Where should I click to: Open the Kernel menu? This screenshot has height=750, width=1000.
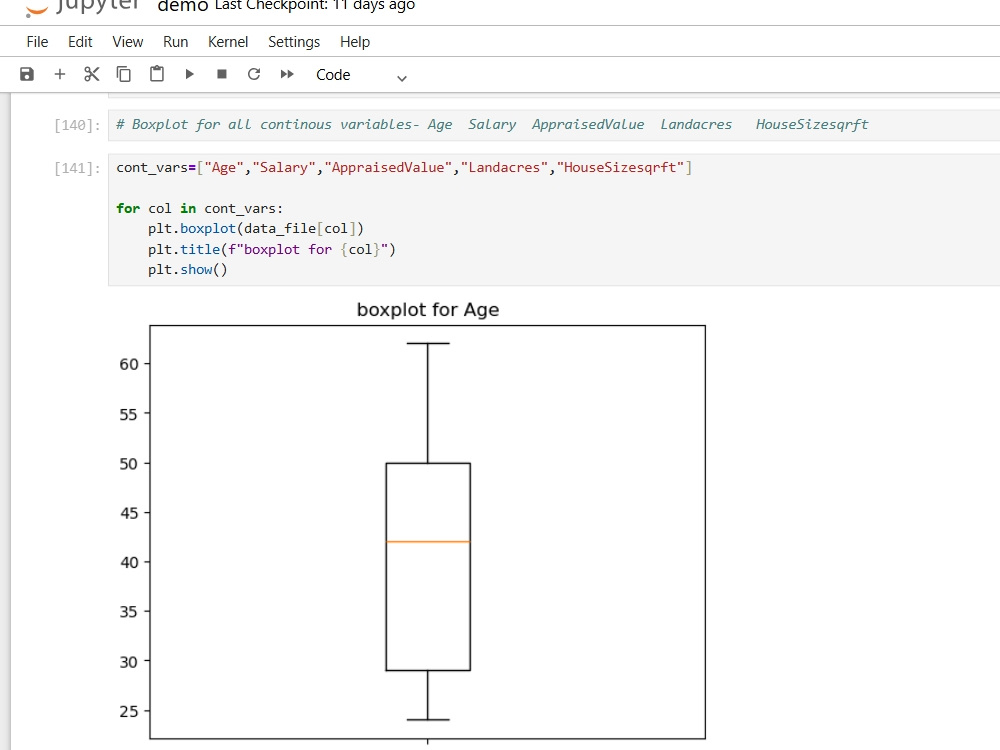click(228, 42)
